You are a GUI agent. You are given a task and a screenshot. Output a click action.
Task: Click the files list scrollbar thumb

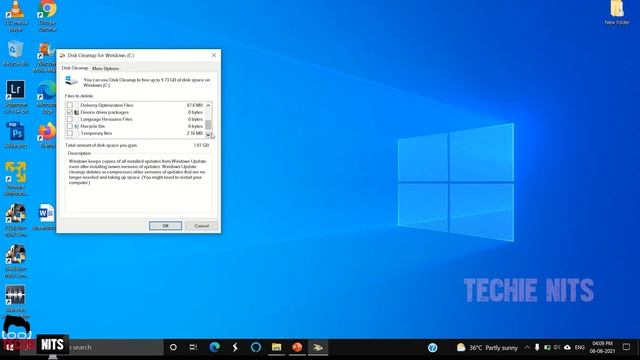click(208, 124)
